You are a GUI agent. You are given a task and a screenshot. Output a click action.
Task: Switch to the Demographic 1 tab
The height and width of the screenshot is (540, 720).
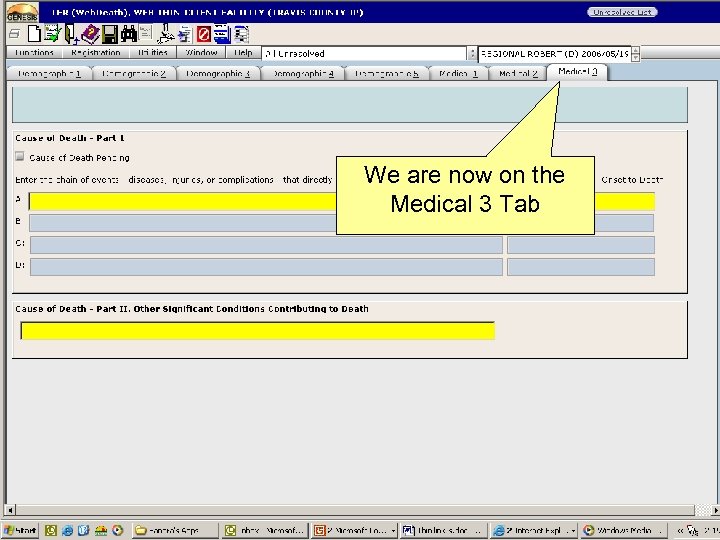click(x=49, y=73)
